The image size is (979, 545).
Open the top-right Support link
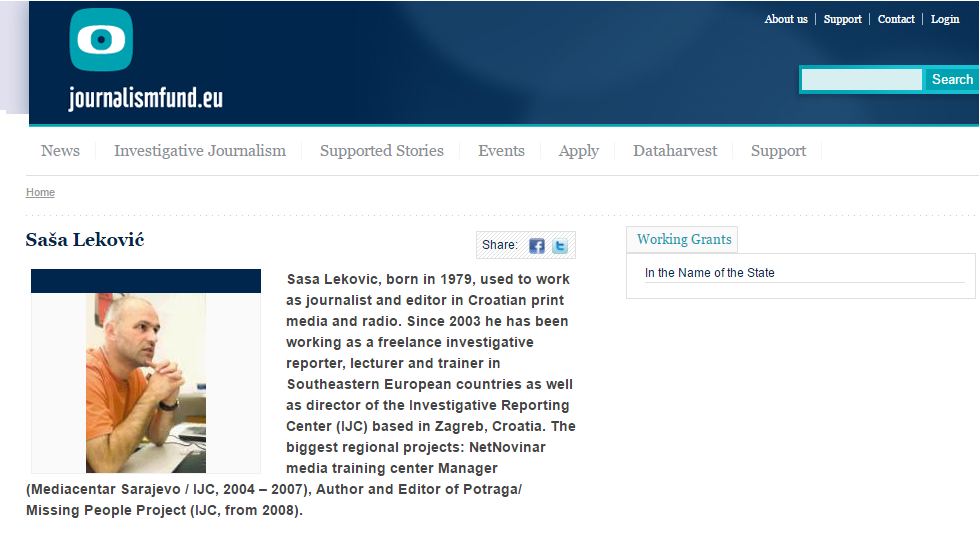843,19
